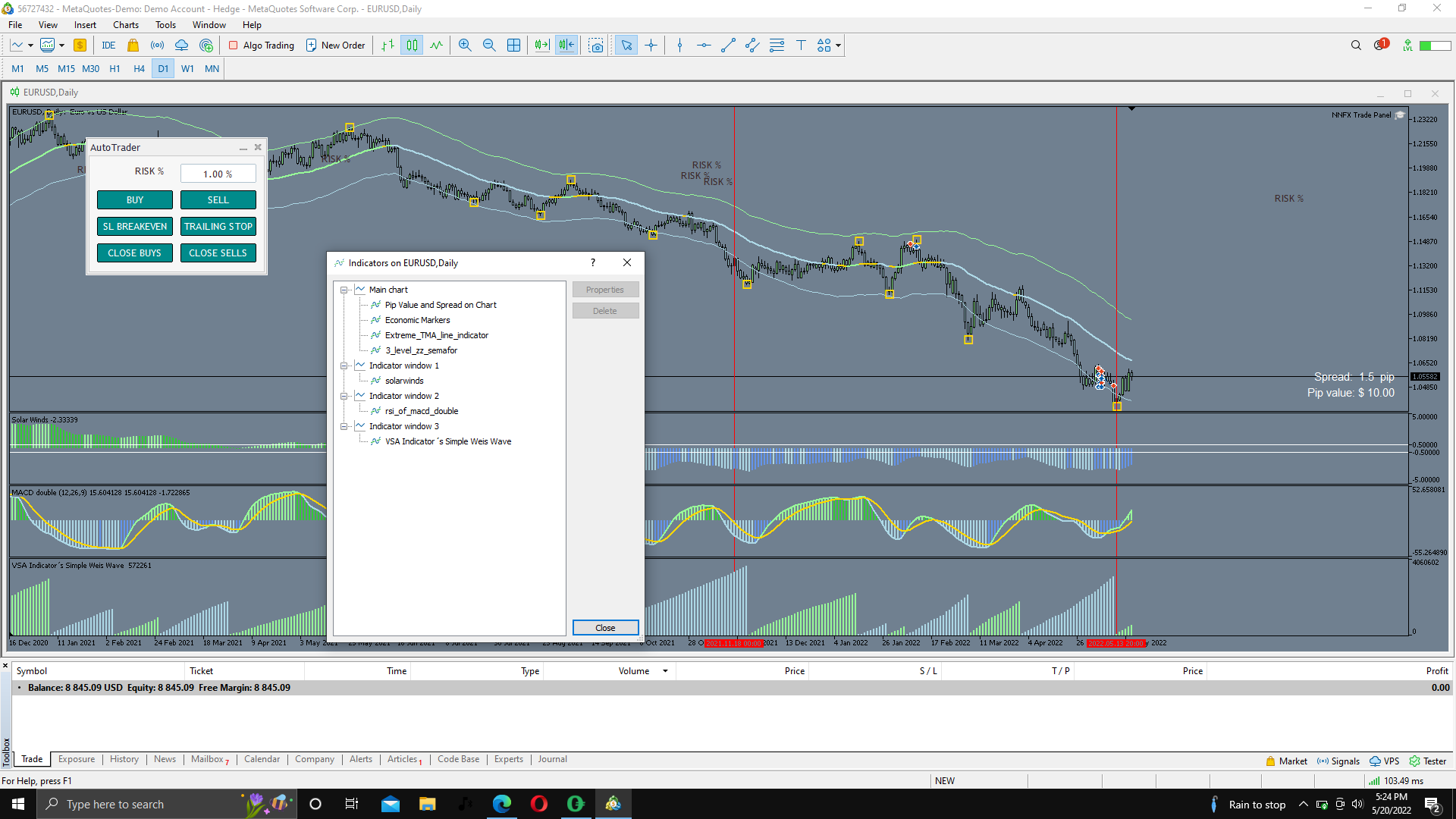Open the Charts menu
1456x819 pixels.
tap(126, 25)
